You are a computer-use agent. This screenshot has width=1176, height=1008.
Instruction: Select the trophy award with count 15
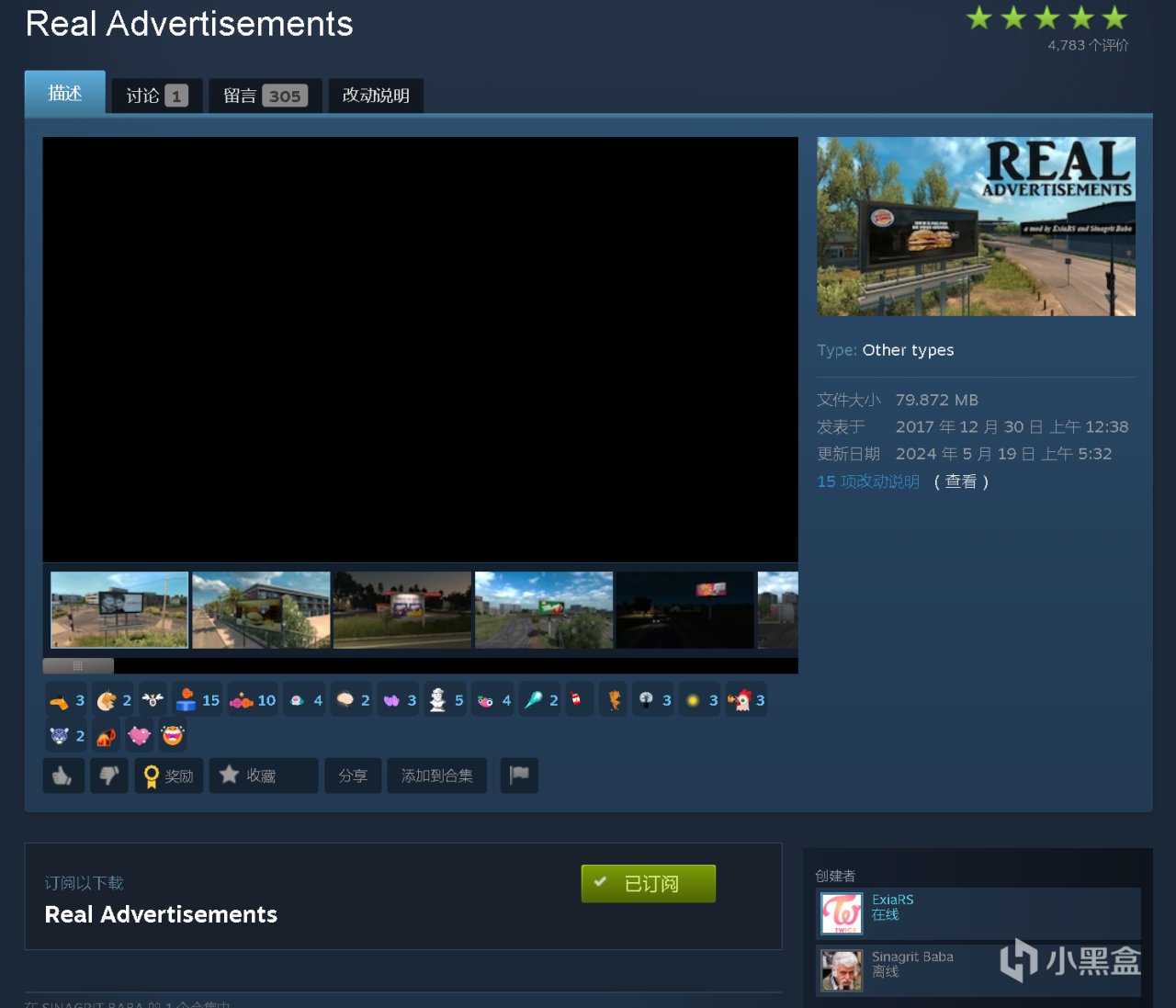click(x=198, y=700)
